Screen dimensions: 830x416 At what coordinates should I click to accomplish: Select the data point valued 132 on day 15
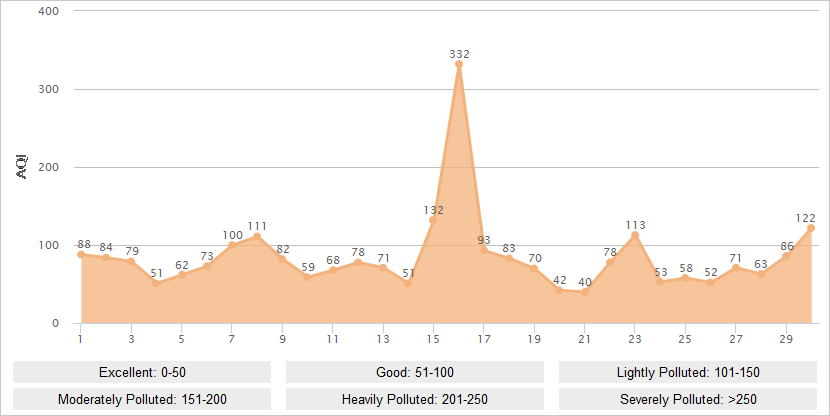coord(433,220)
